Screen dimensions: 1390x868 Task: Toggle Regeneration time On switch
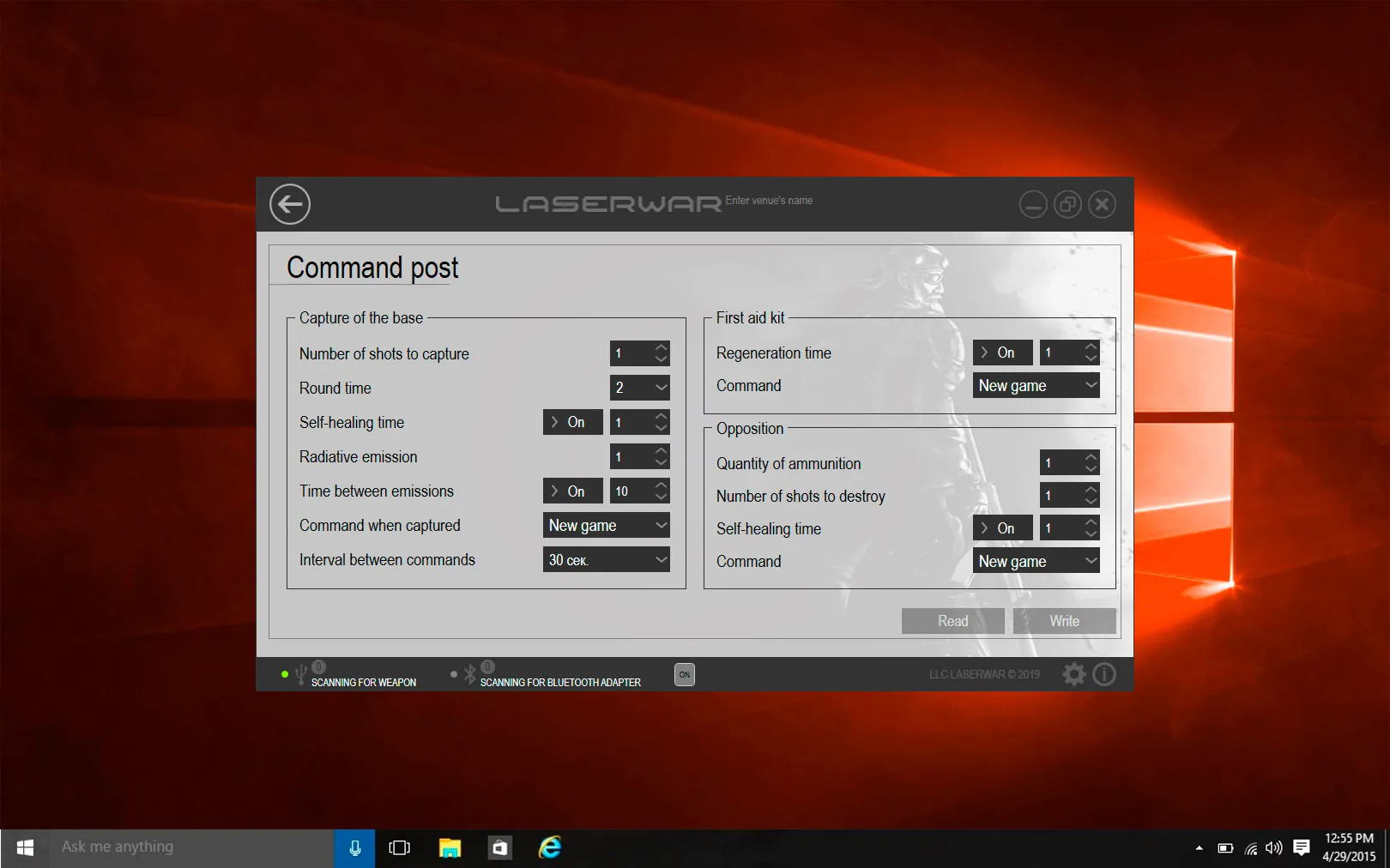click(x=1003, y=353)
